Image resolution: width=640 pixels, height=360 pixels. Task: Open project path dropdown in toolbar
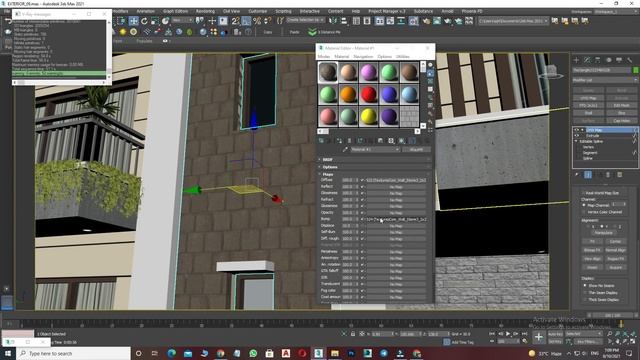click(513, 20)
